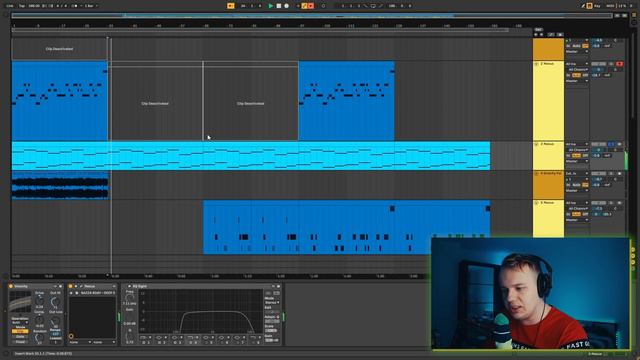Click the Velocity Random knob
Image resolution: width=640 pixels, height=360 pixels.
click(39, 338)
